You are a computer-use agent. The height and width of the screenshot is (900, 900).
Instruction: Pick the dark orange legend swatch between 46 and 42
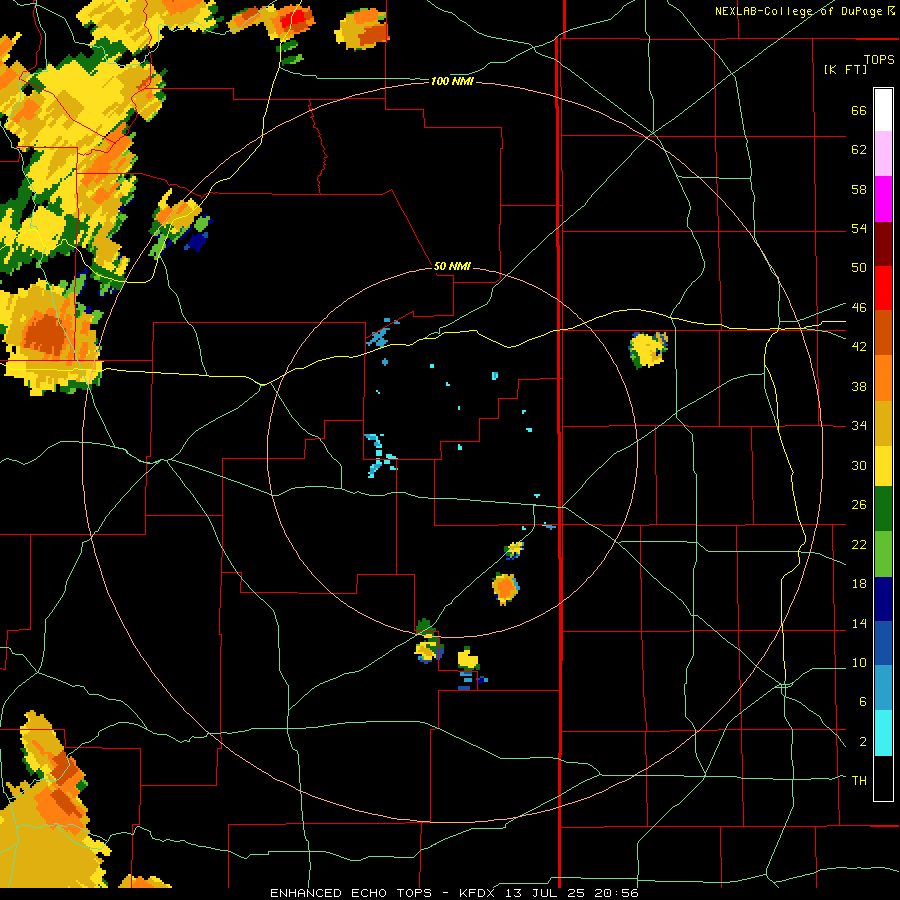point(883,332)
